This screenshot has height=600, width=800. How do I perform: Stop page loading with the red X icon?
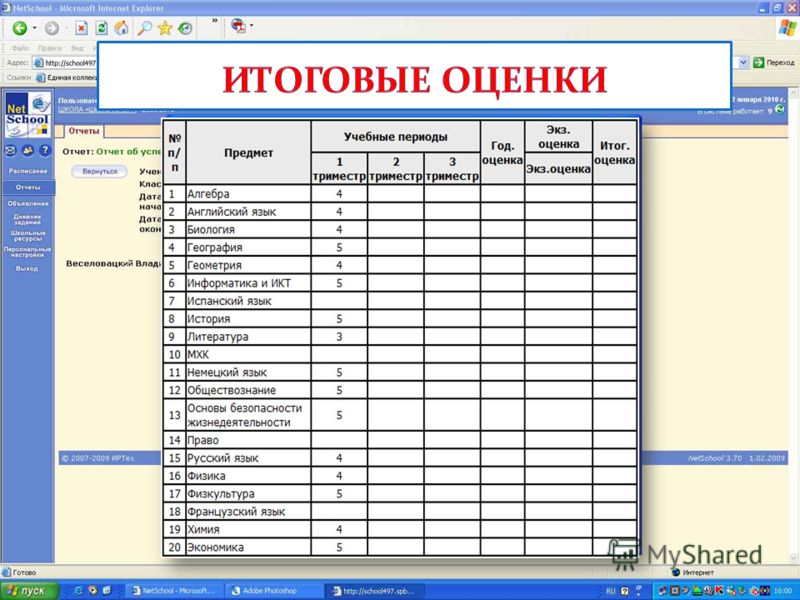[82, 28]
